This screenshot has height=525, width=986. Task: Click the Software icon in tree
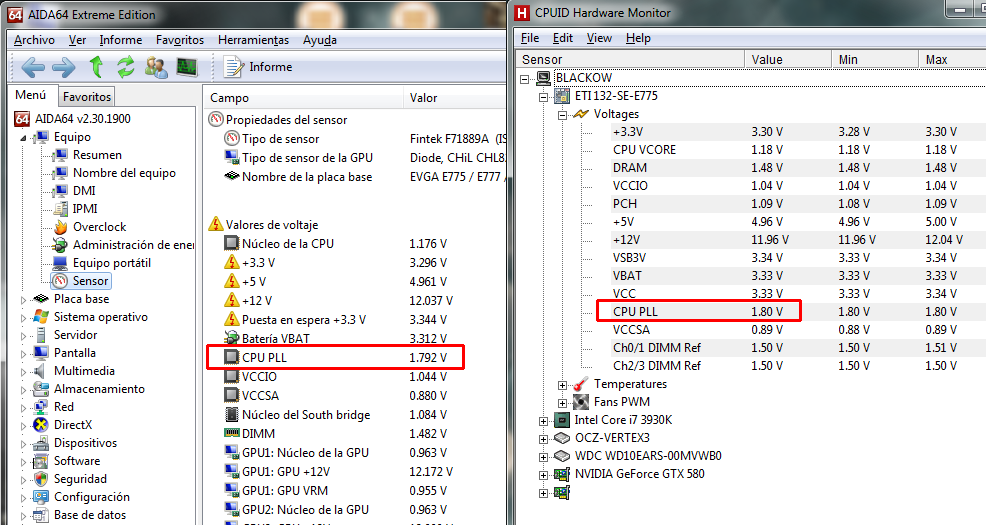(41, 461)
